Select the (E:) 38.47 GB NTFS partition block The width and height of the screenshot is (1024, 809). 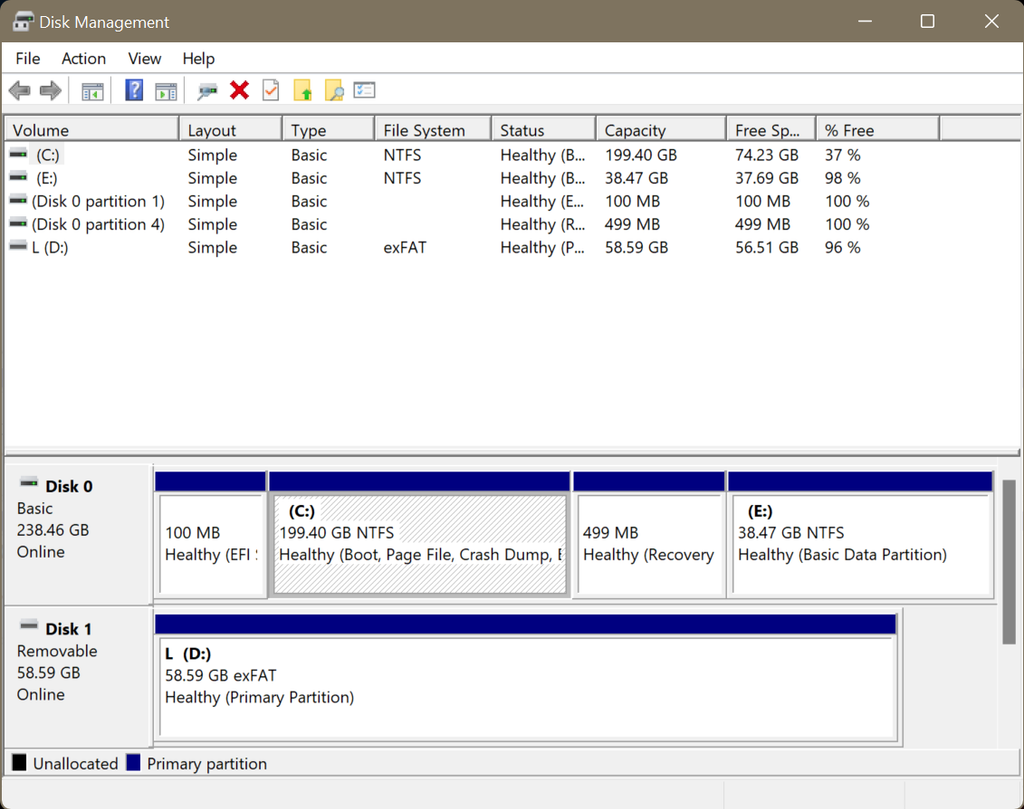[861, 534]
